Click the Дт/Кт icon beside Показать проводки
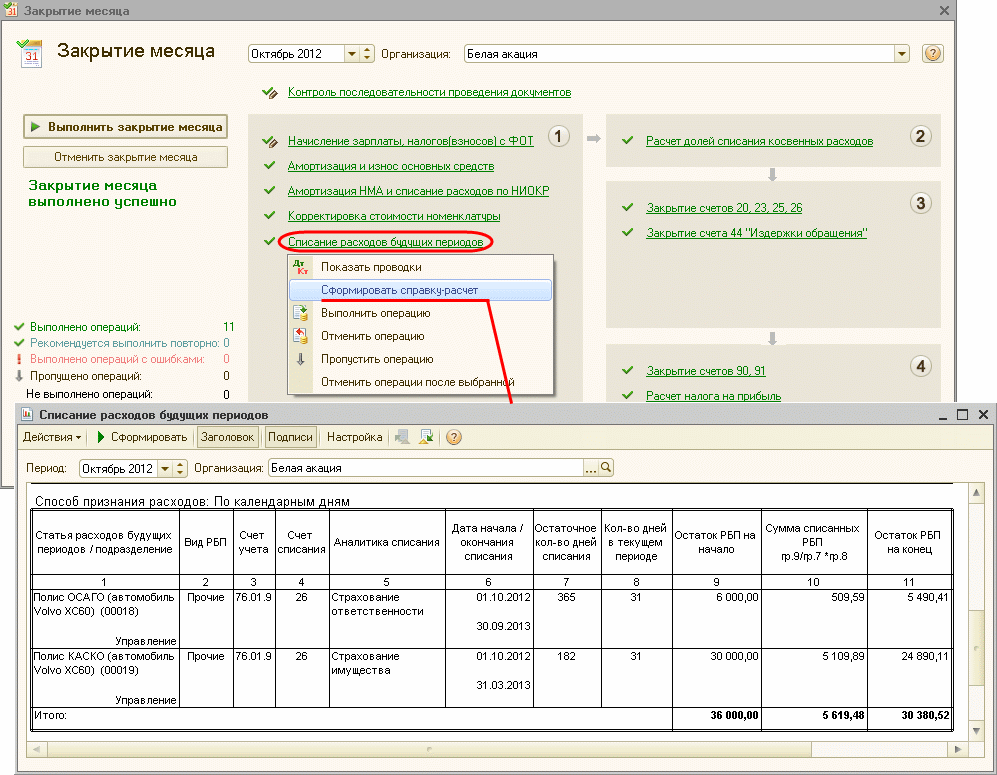The image size is (997, 775). click(300, 267)
